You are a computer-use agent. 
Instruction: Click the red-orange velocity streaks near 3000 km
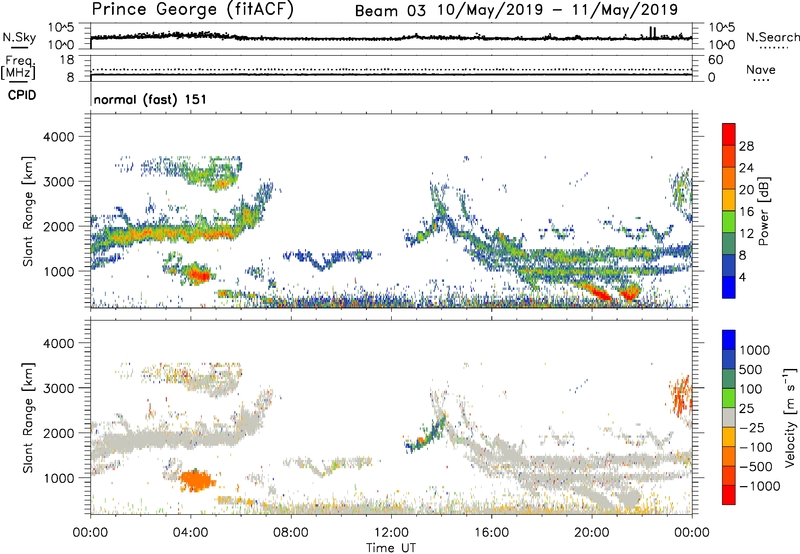pos(682,395)
